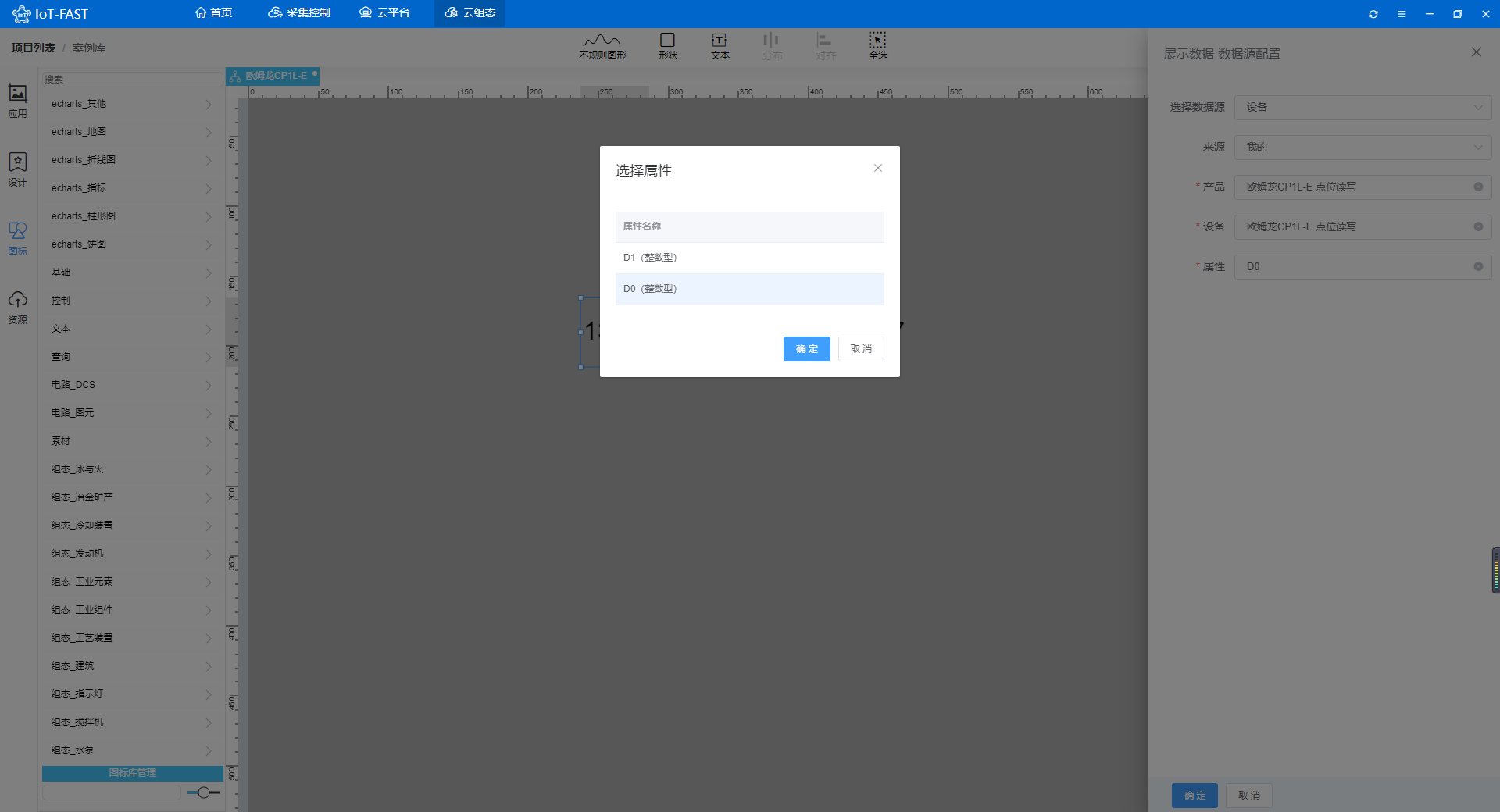Expand the 组态_工业元素 category
The image size is (1500, 812).
coord(131,582)
